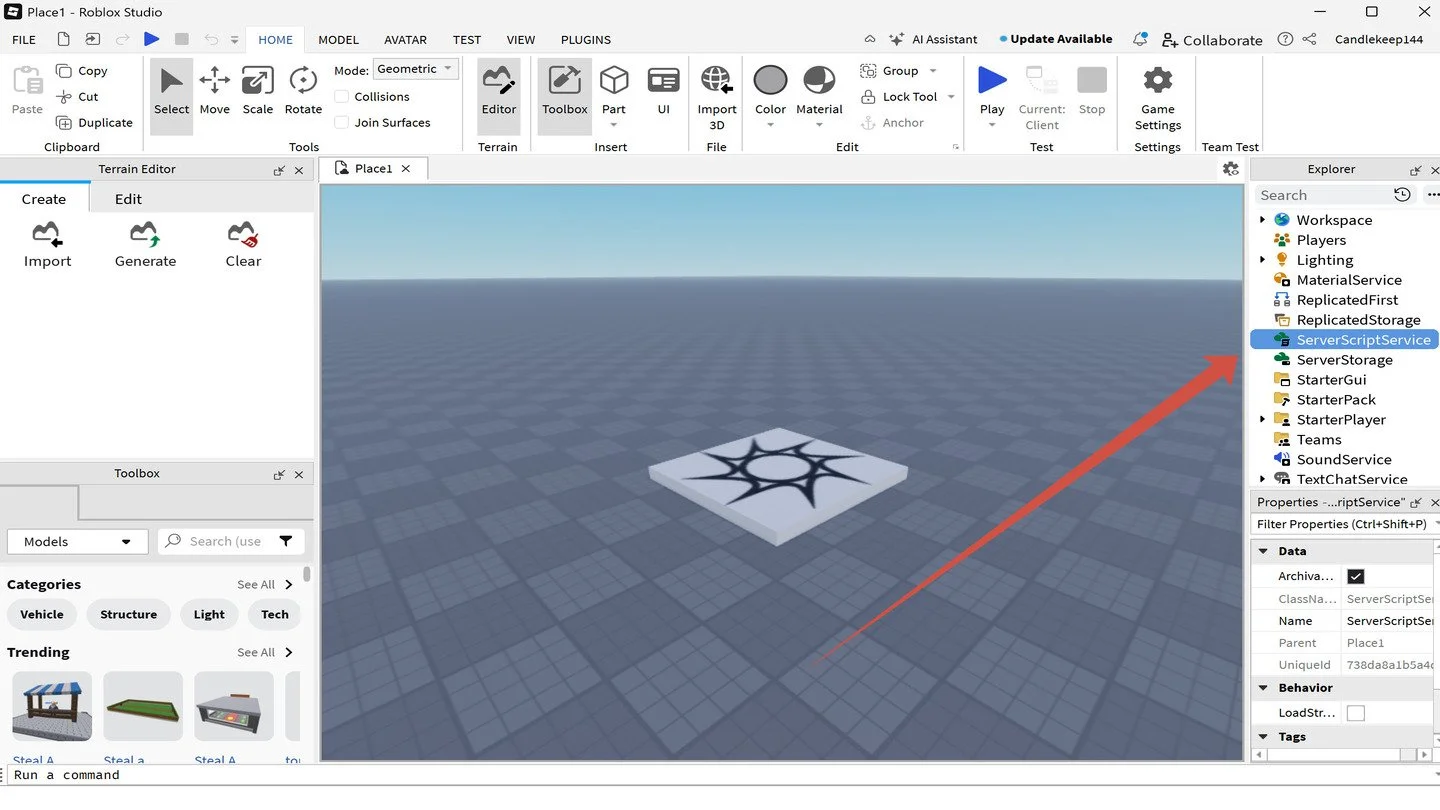Viewport: 1440px width, 810px height.
Task: Choose the Rotate tool
Action: pyautogui.click(x=303, y=91)
